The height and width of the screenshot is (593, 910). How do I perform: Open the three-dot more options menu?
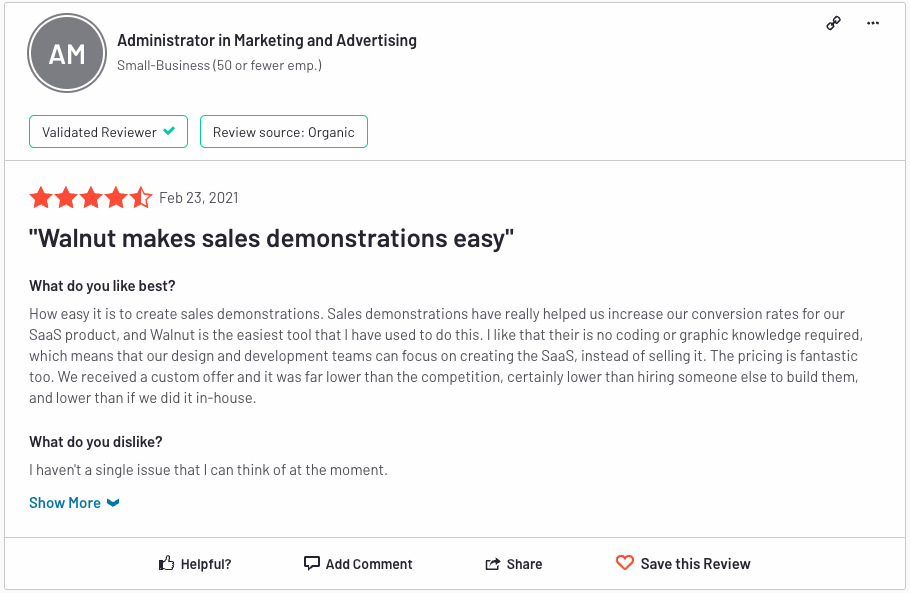tap(873, 23)
